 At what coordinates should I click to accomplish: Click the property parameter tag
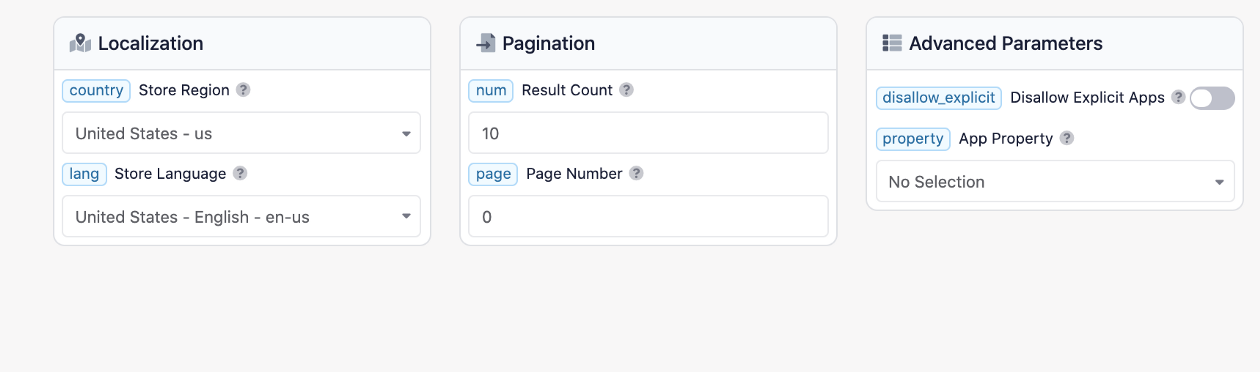point(913,139)
